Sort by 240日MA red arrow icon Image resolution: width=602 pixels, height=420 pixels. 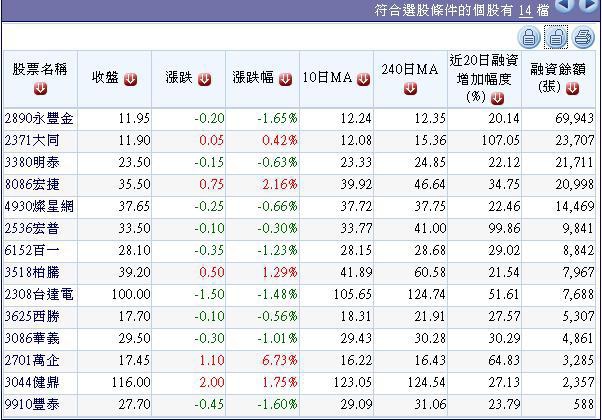click(x=410, y=89)
